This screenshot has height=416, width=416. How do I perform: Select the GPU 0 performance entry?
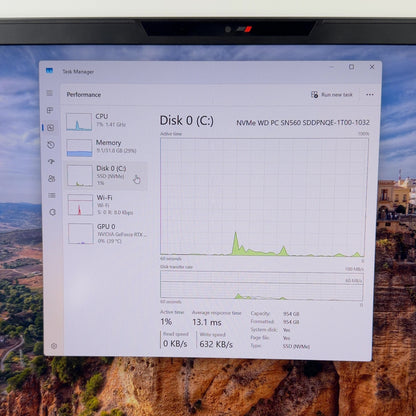point(107,233)
